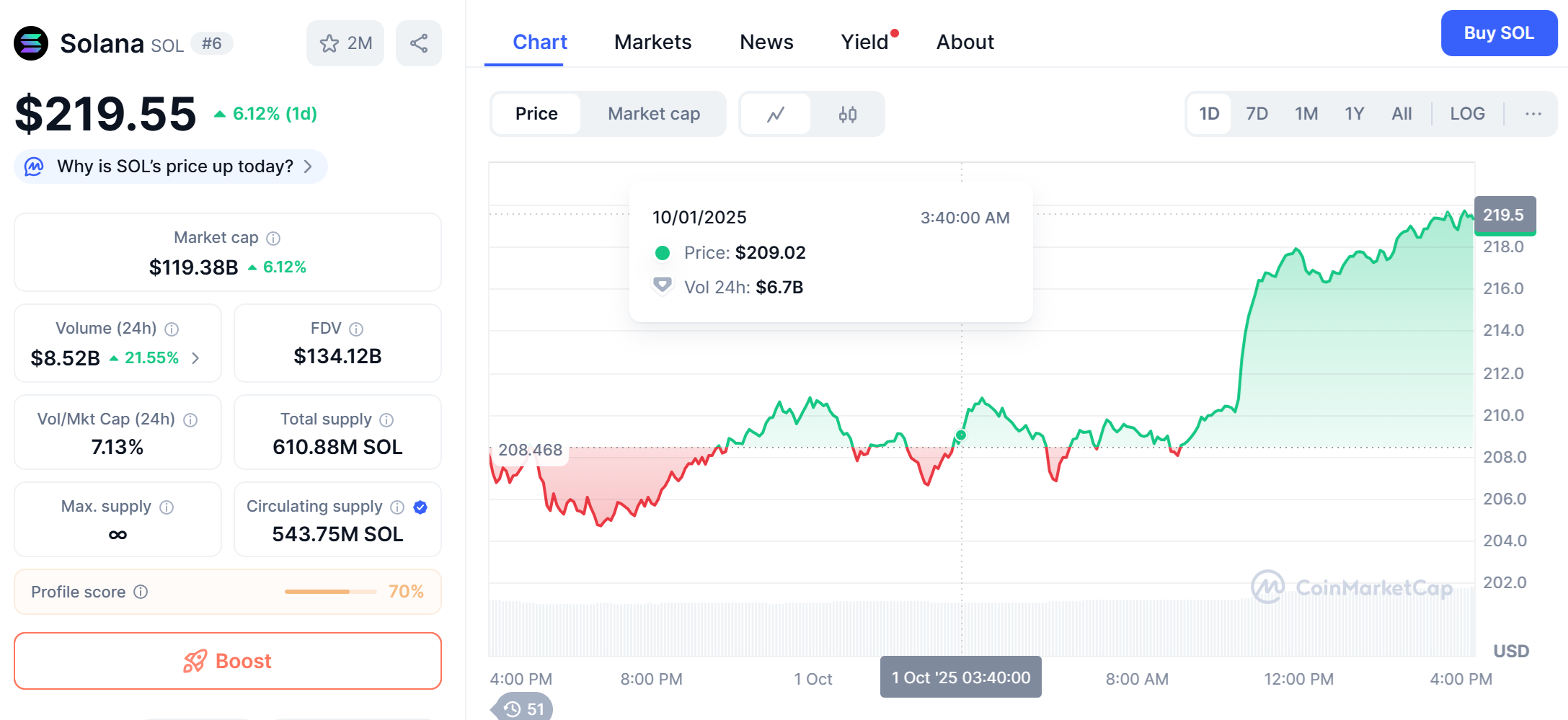Open the Markets tab
The width and height of the screenshot is (1568, 720).
pos(652,43)
